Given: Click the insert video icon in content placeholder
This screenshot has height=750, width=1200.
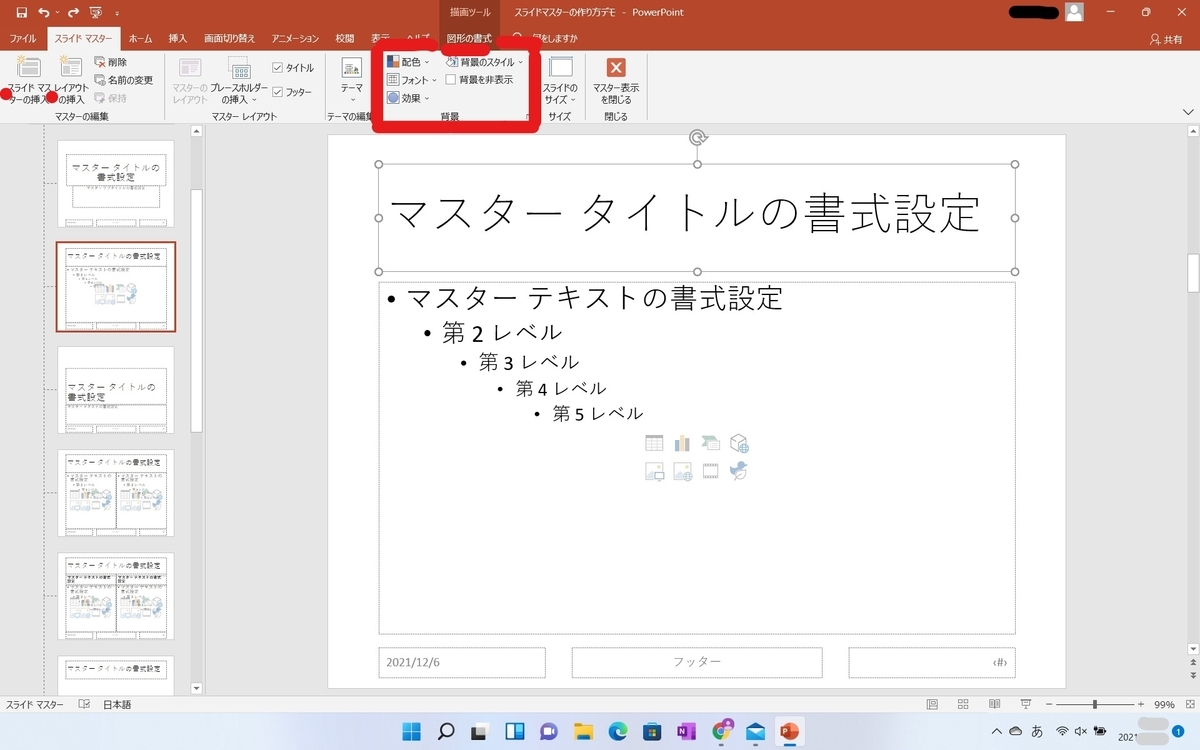Looking at the screenshot, I should 710,471.
